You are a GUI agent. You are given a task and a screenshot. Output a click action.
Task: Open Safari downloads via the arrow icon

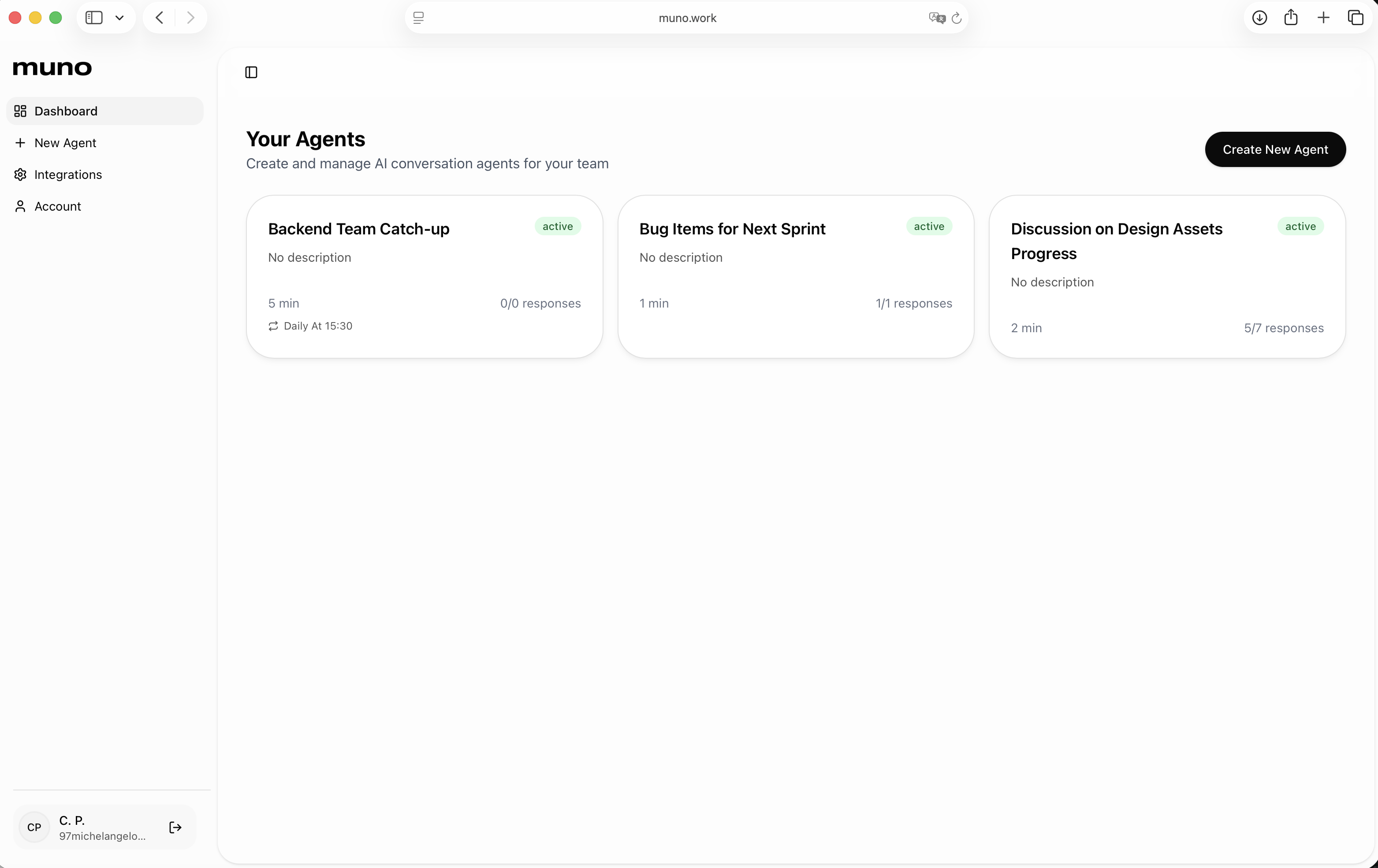[x=1260, y=18]
